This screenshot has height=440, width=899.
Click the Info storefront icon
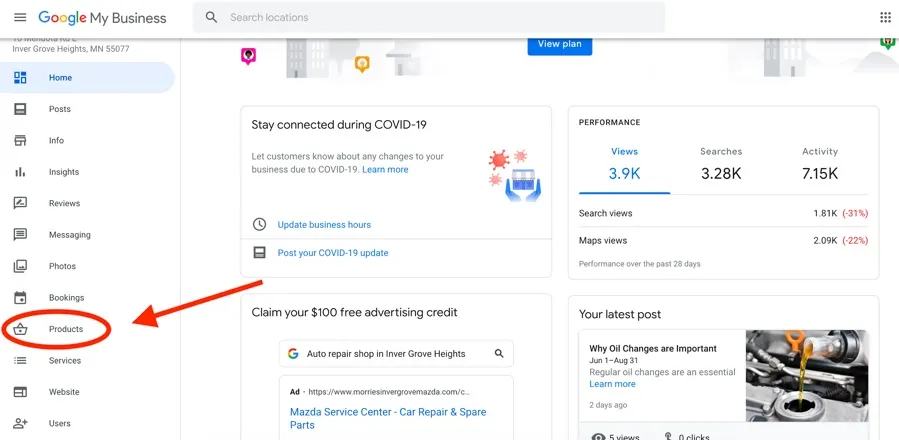[20, 141]
